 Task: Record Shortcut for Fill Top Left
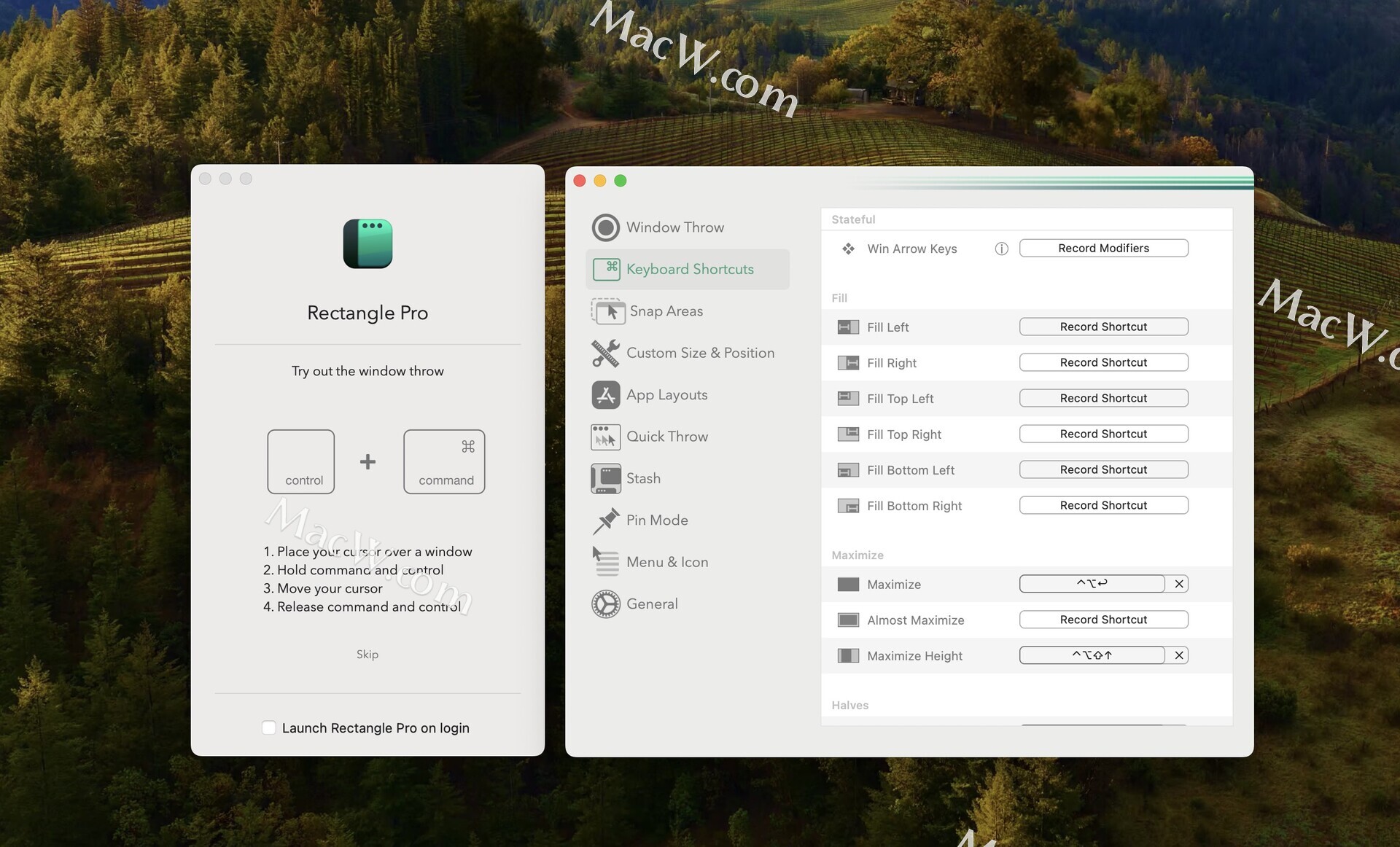1103,398
